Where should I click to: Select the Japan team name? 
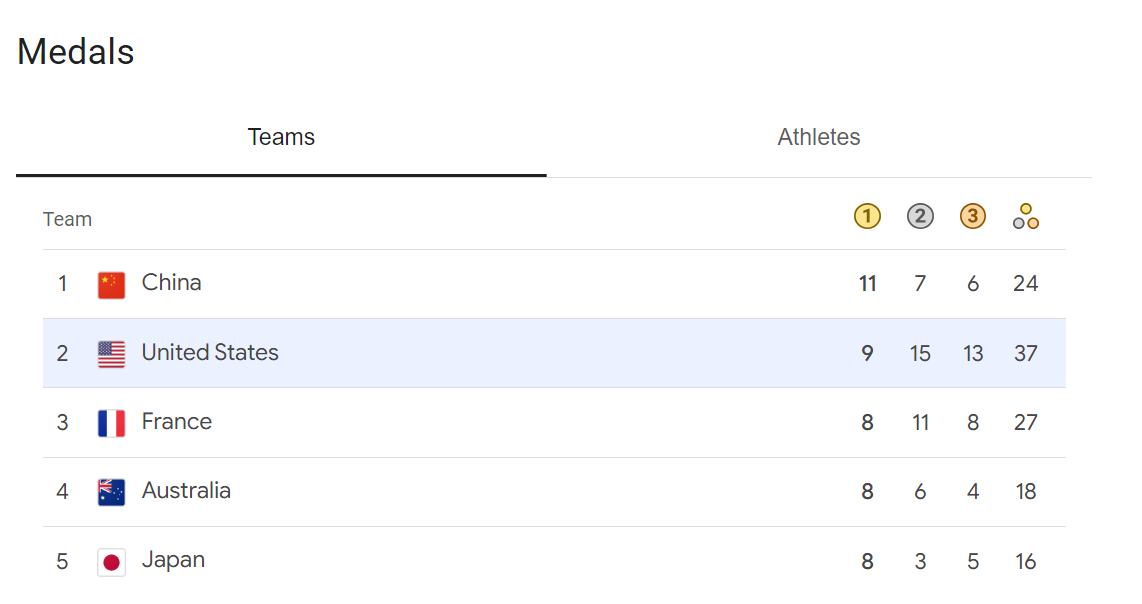point(173,560)
